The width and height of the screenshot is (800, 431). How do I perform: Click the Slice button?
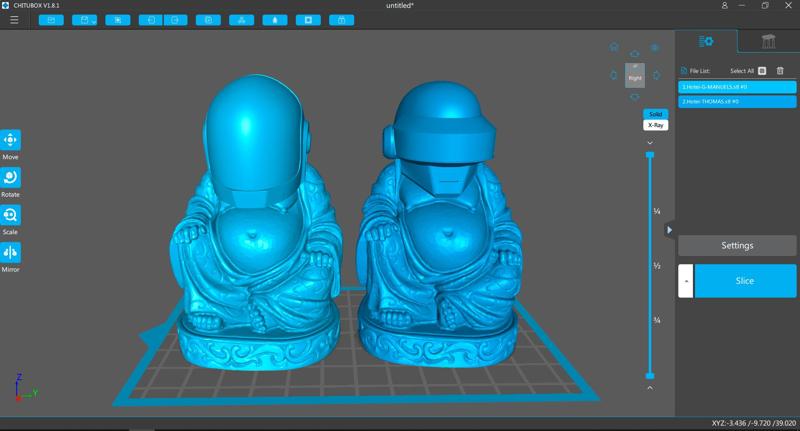pos(745,281)
